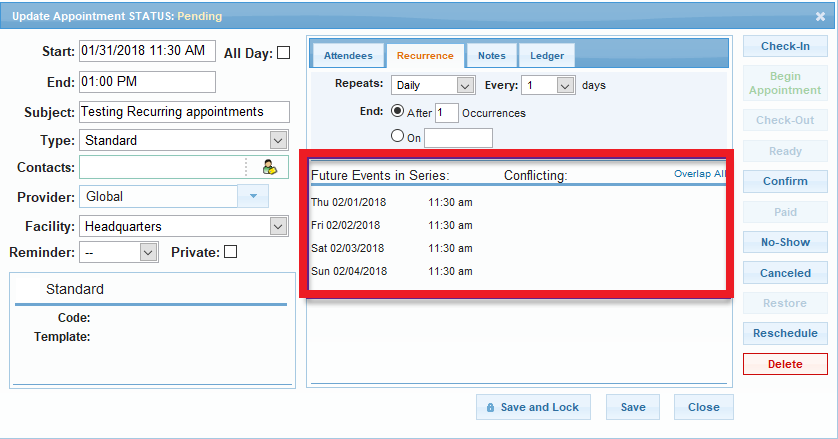Click the Code label in details panel
Screen dimensions: 838x439
(74, 318)
